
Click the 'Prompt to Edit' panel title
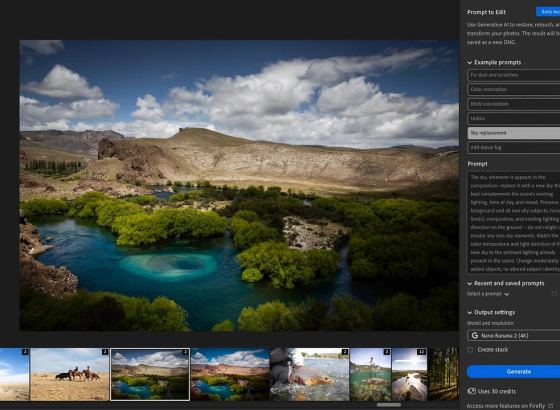486,12
